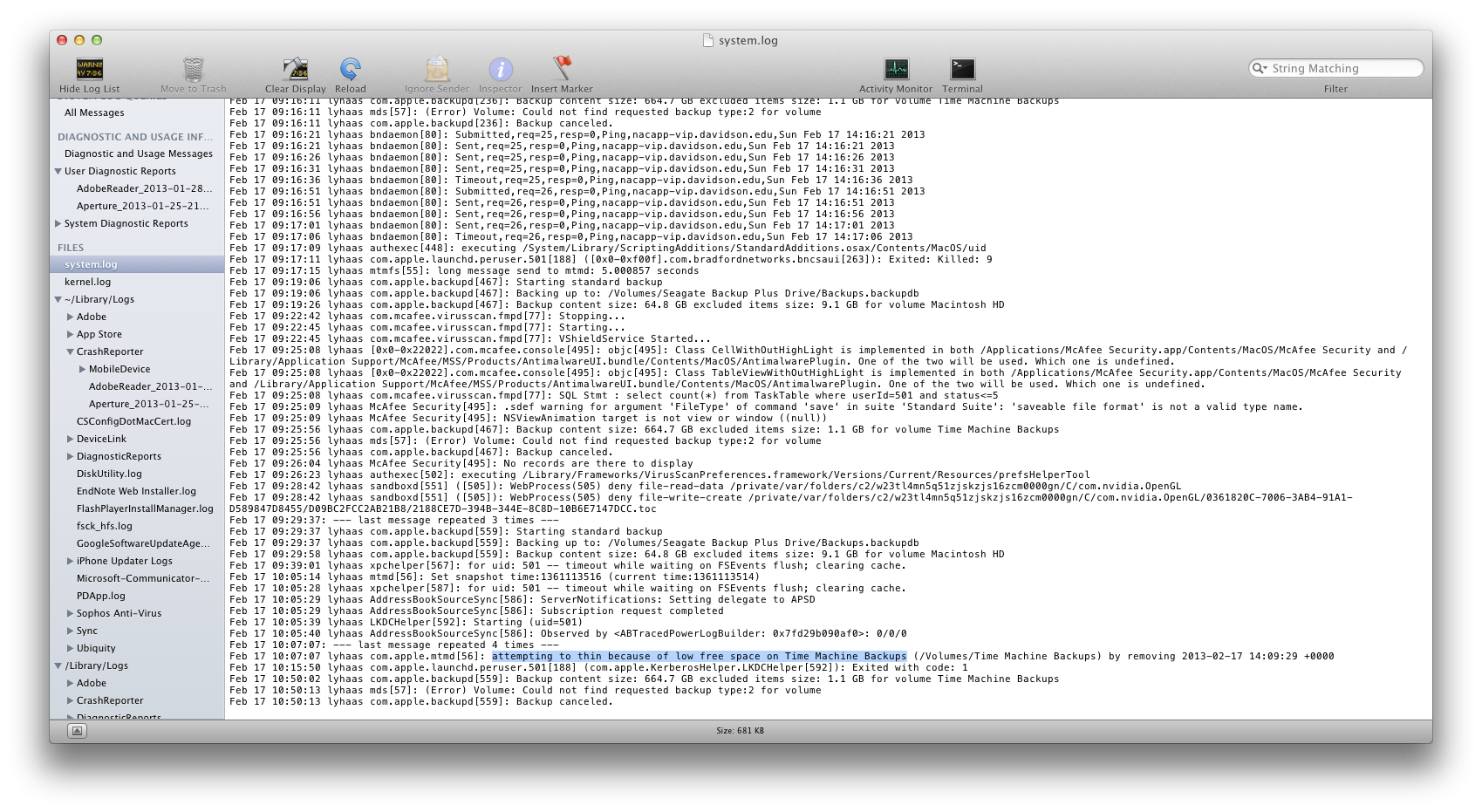Click 'LKDCHelper[592]: Starting (uid=501)' log line
The image size is (1482, 812).
point(406,622)
